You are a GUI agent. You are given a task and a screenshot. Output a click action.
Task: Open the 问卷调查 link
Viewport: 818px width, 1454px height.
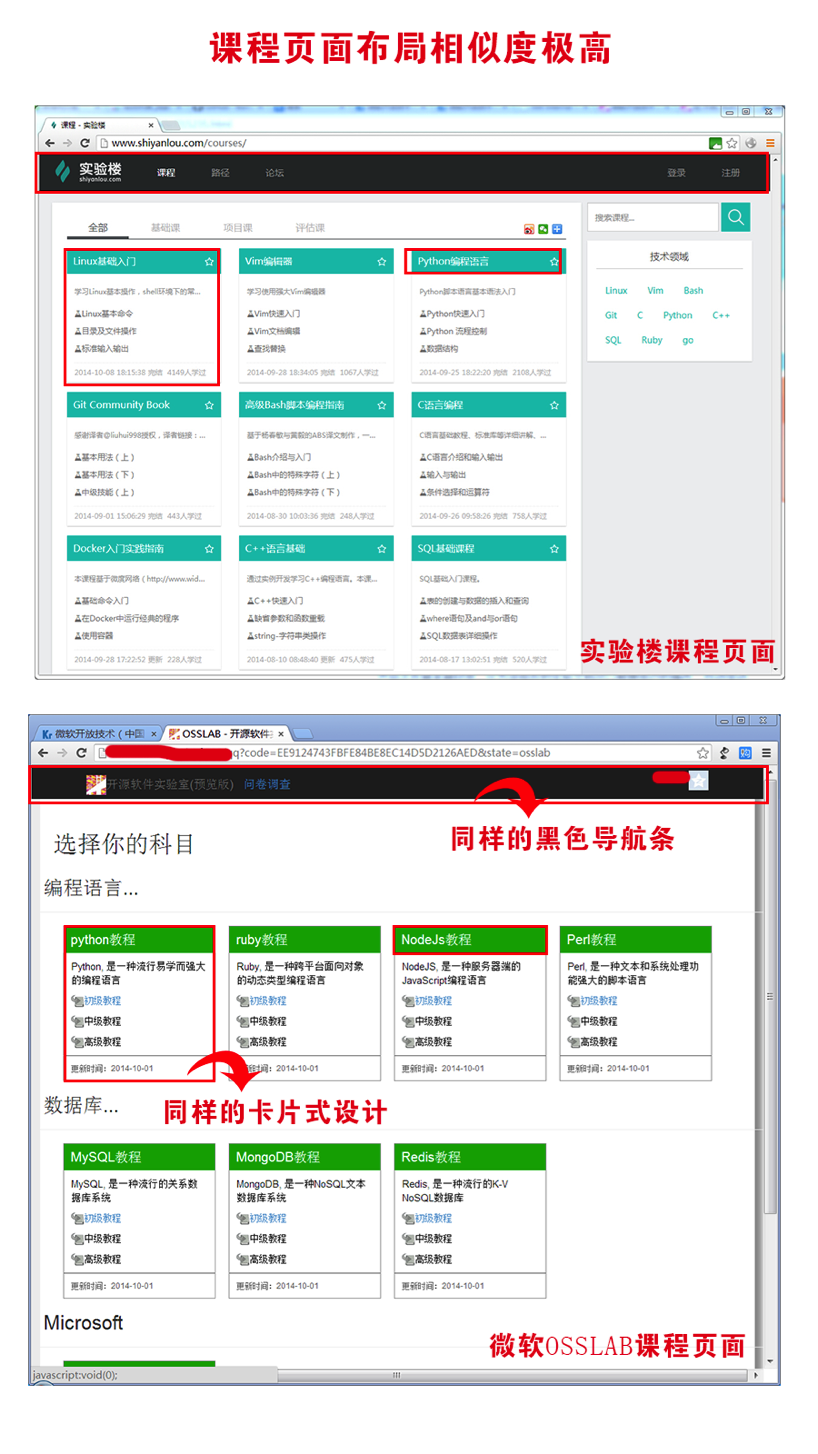(x=267, y=784)
